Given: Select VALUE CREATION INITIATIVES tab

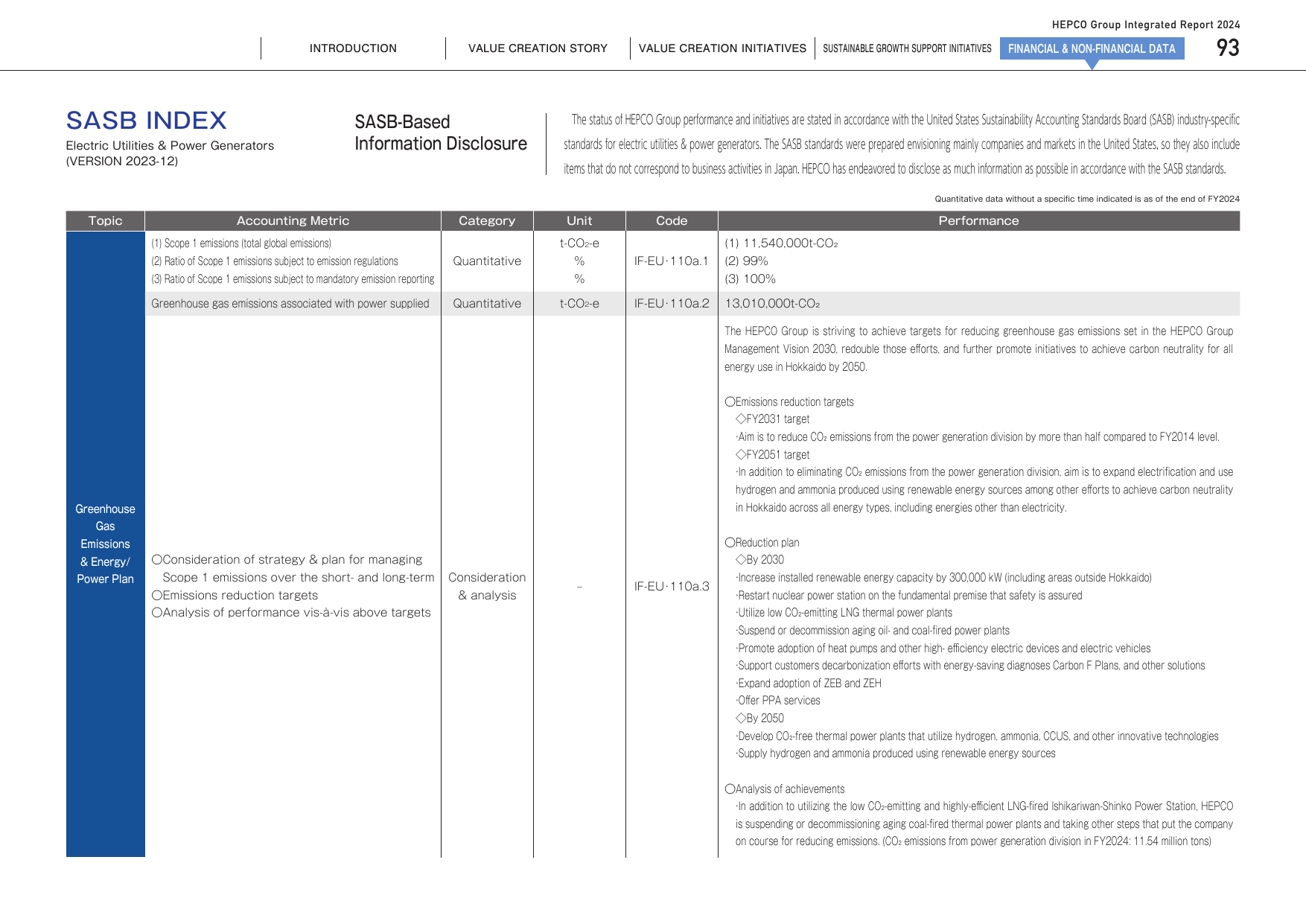Looking at the screenshot, I should click(722, 48).
